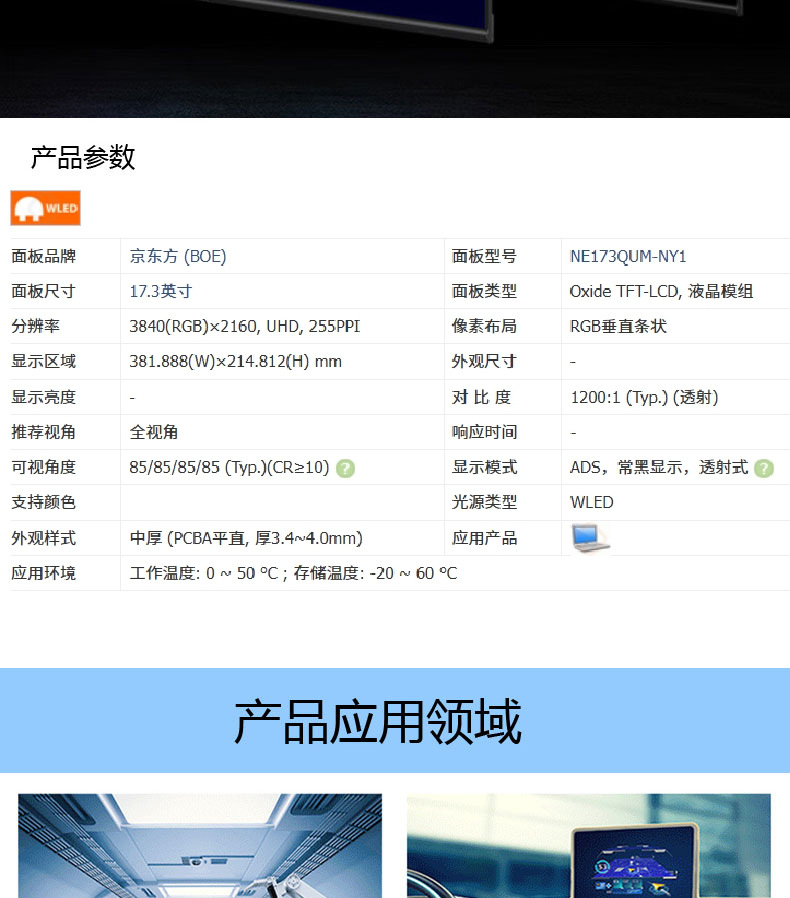Open the 京东方 (BOE) brand link
The height and width of the screenshot is (898, 790).
pyautogui.click(x=178, y=256)
